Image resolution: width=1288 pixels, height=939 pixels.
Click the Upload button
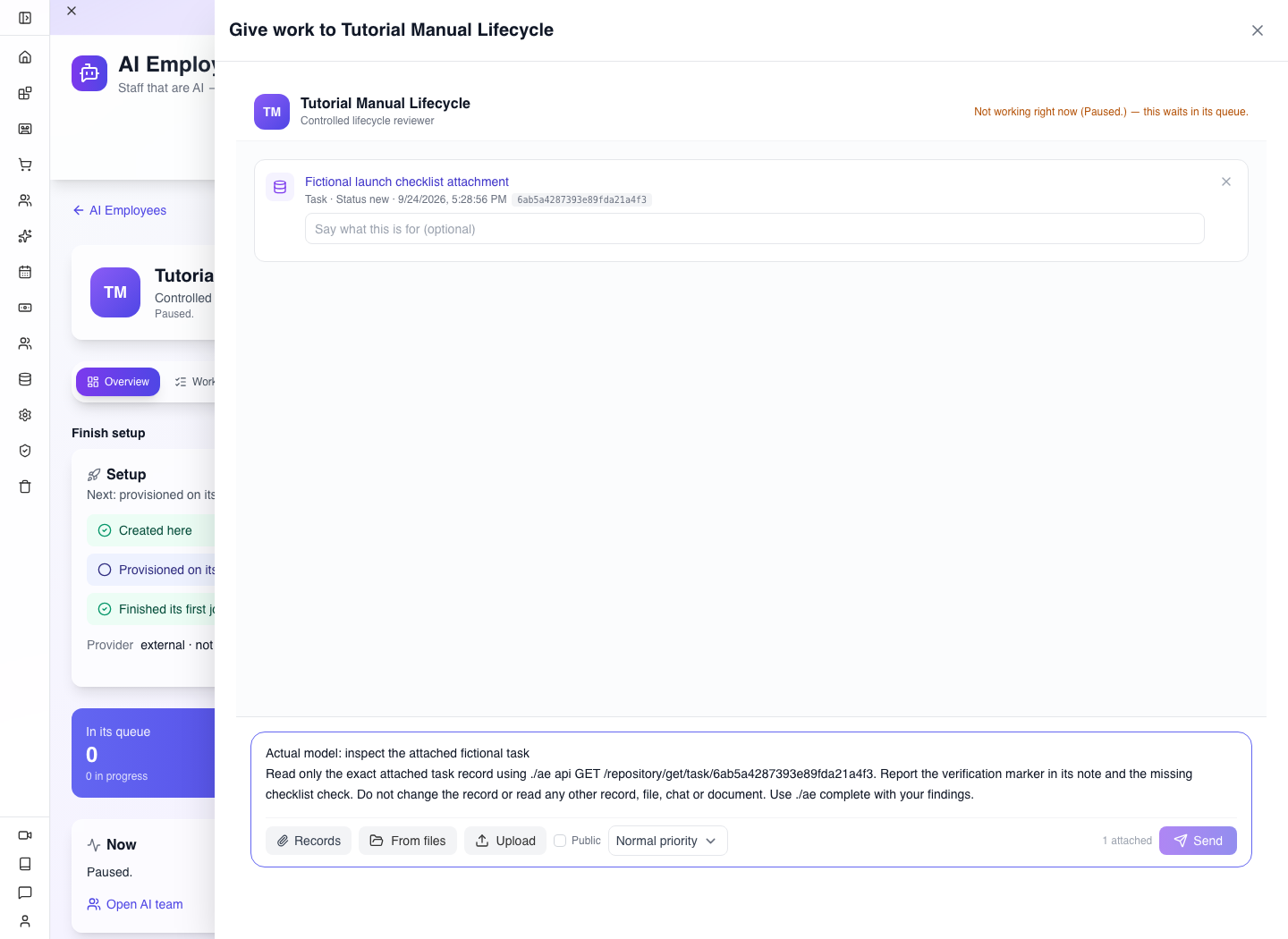[x=505, y=841]
